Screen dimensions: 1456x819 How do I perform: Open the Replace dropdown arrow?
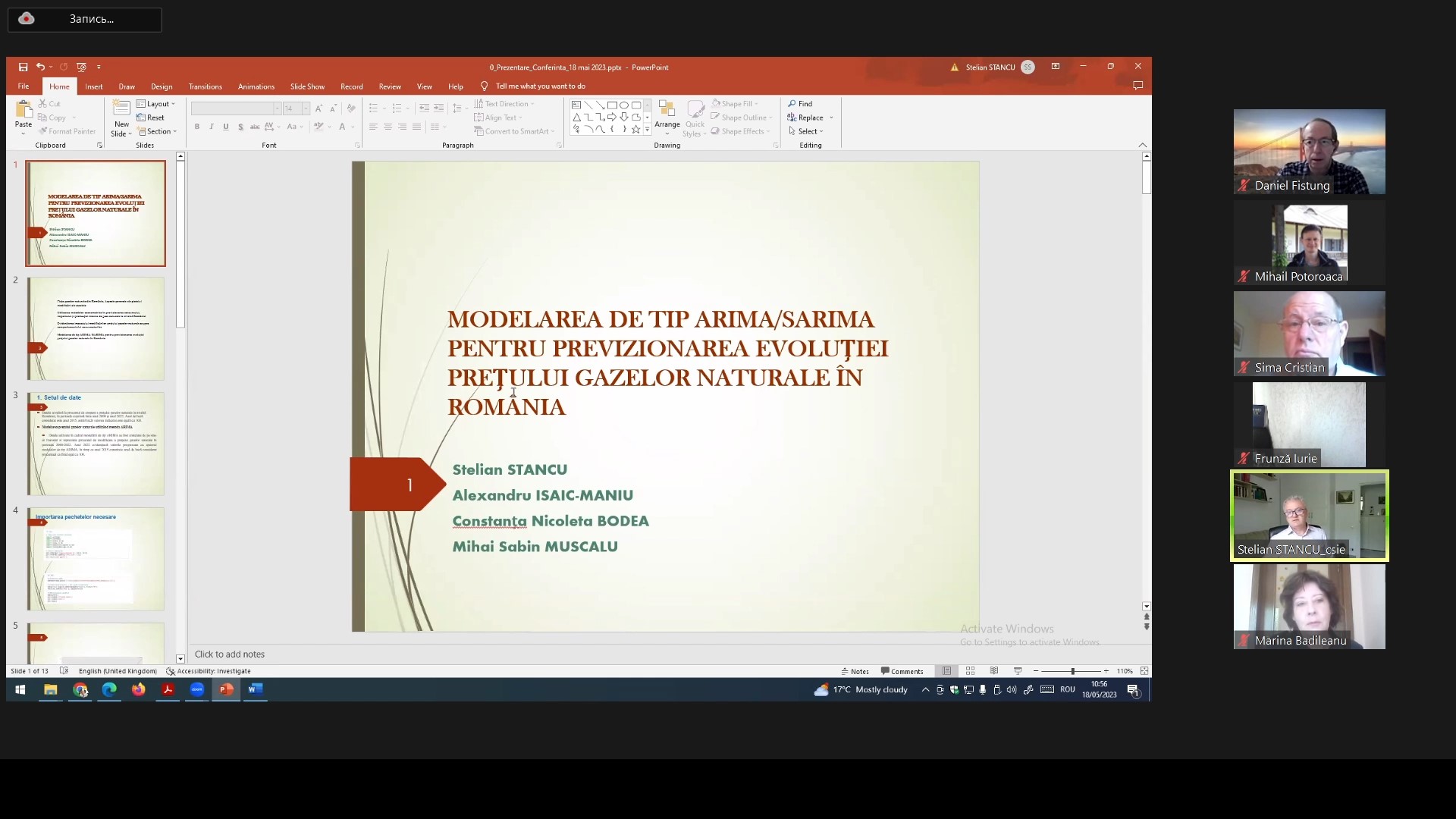point(831,118)
